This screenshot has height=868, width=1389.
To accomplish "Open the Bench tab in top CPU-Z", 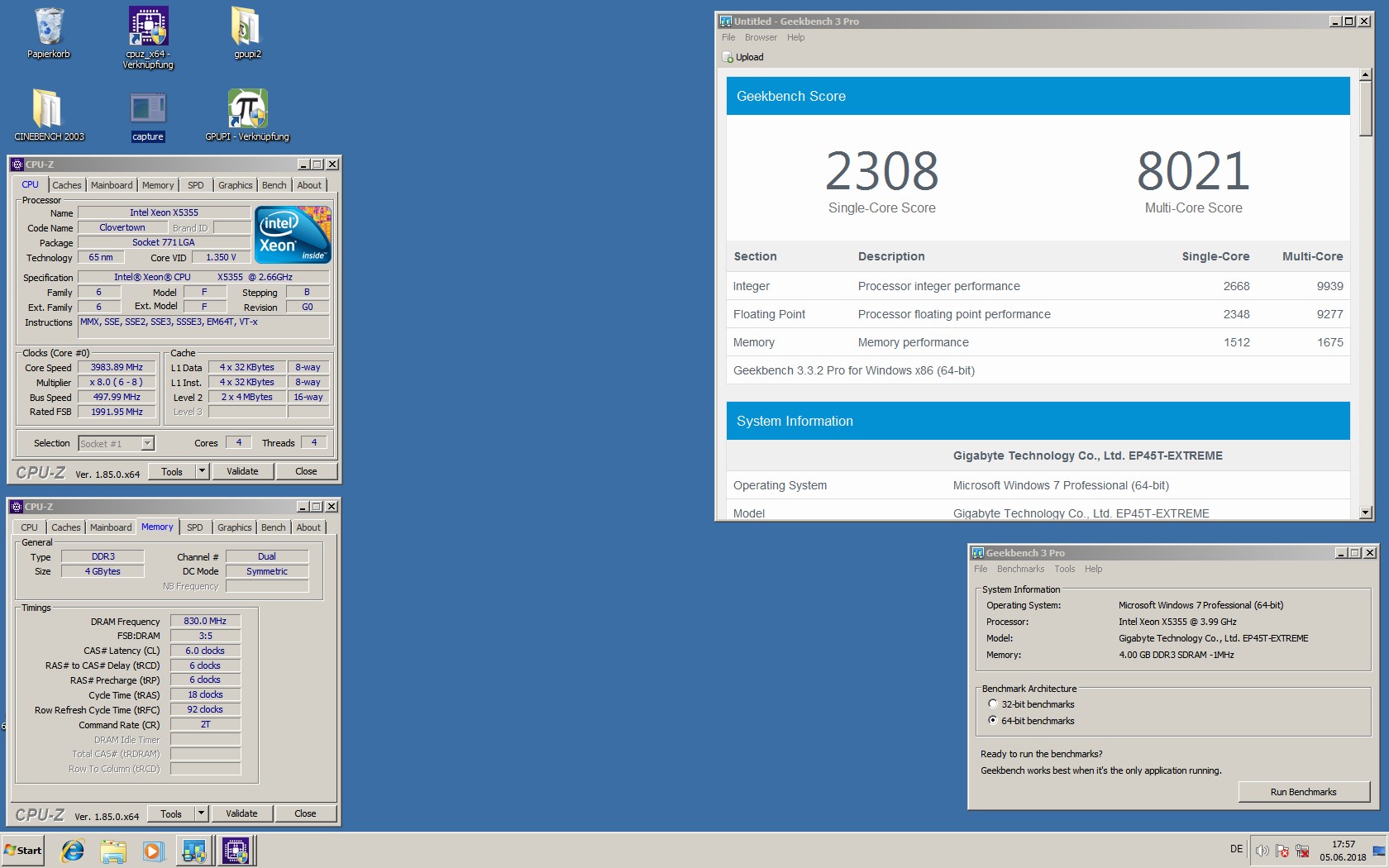I will tap(274, 185).
